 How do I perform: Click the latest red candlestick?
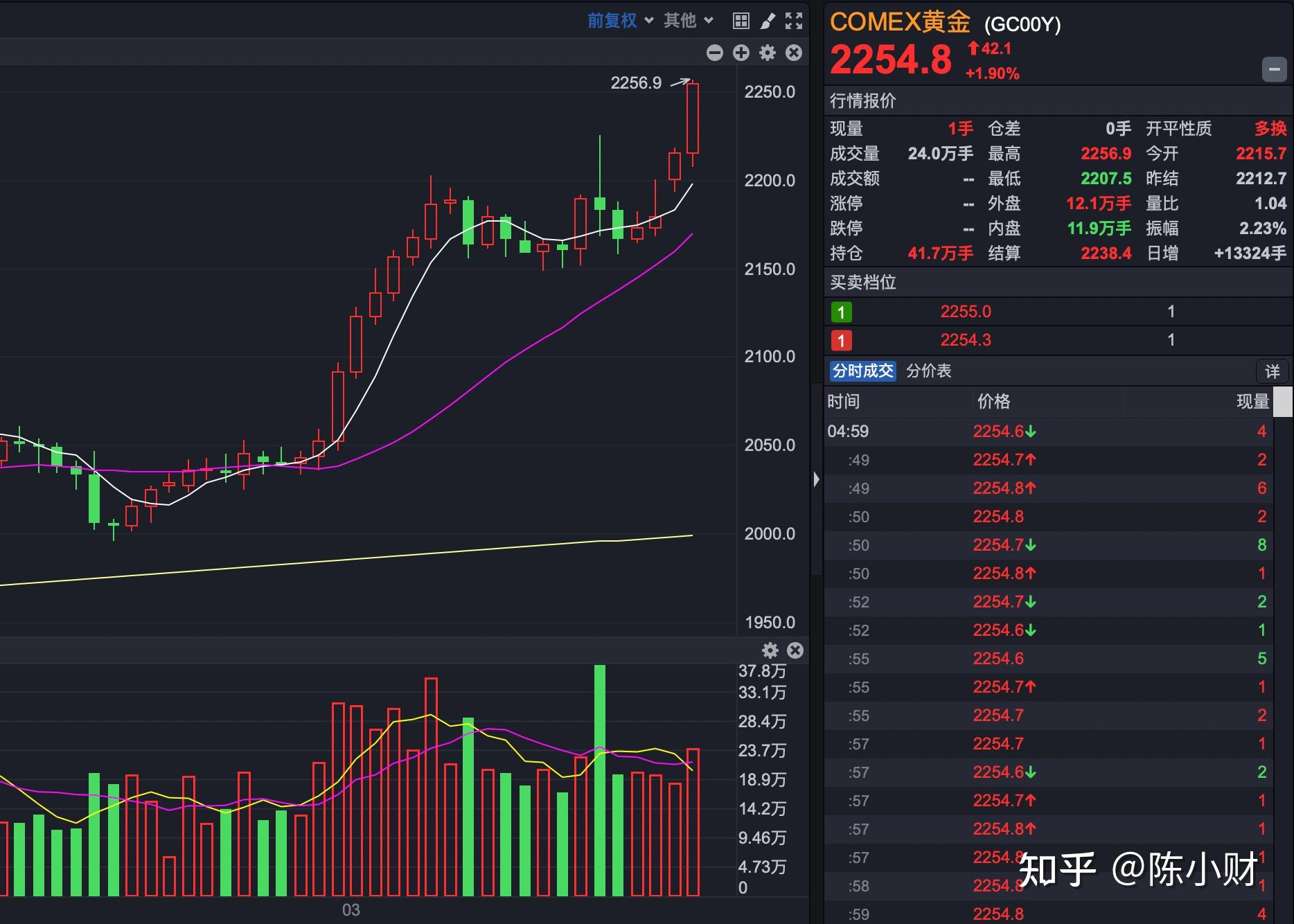[x=693, y=118]
